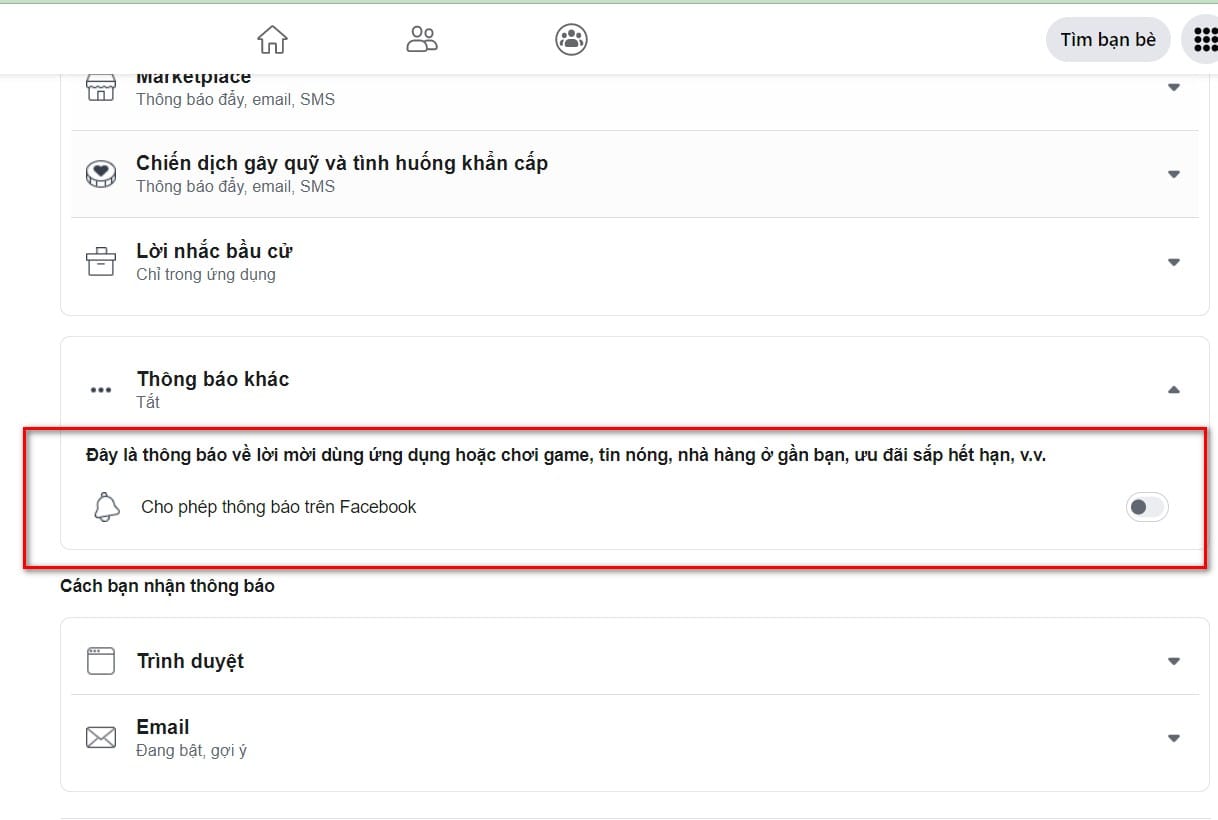Select the Lời nhắc bầu cử title
This screenshot has width=1218, height=820.
pyautogui.click(x=214, y=251)
